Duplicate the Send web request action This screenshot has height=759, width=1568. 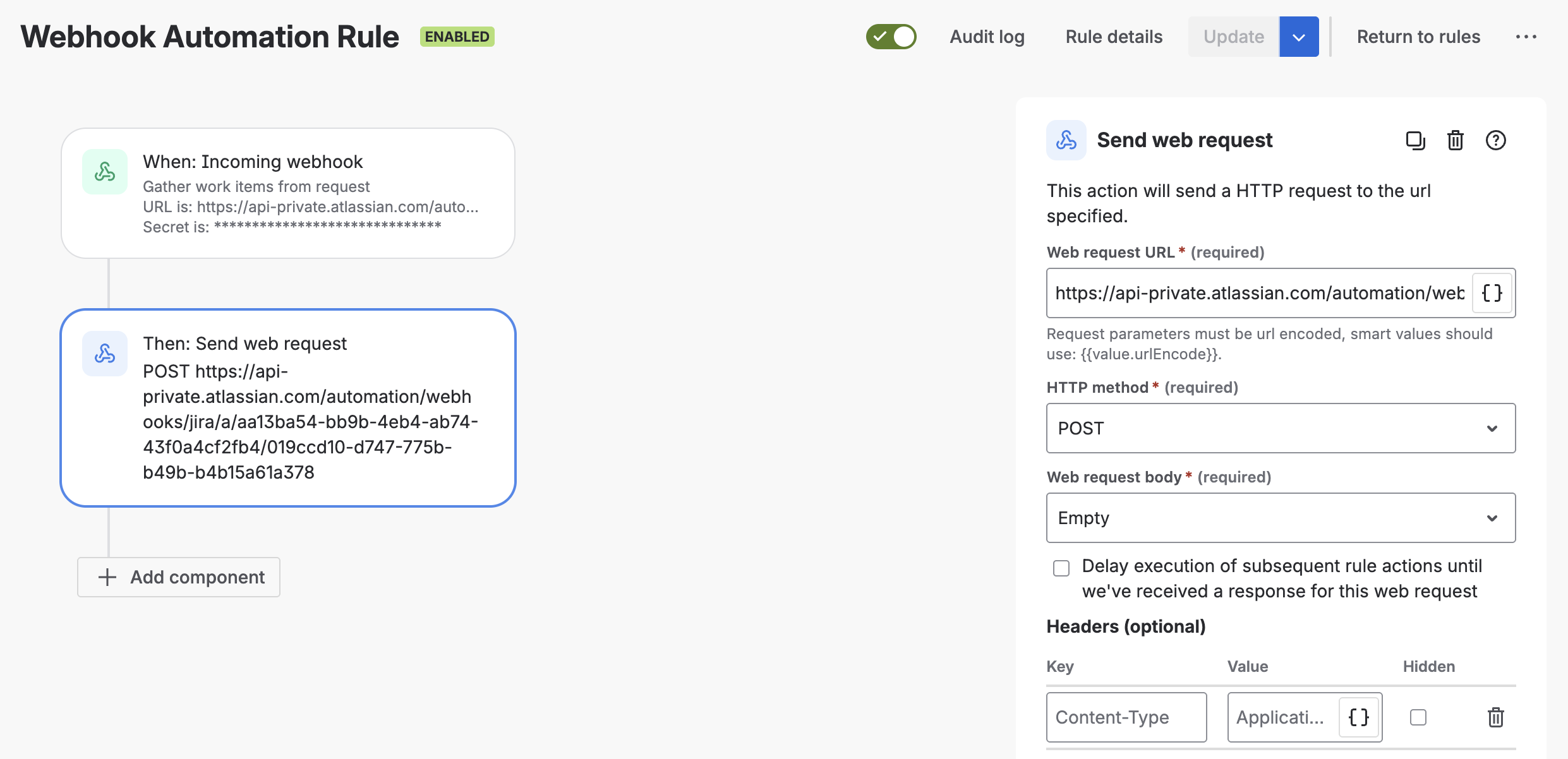1415,140
